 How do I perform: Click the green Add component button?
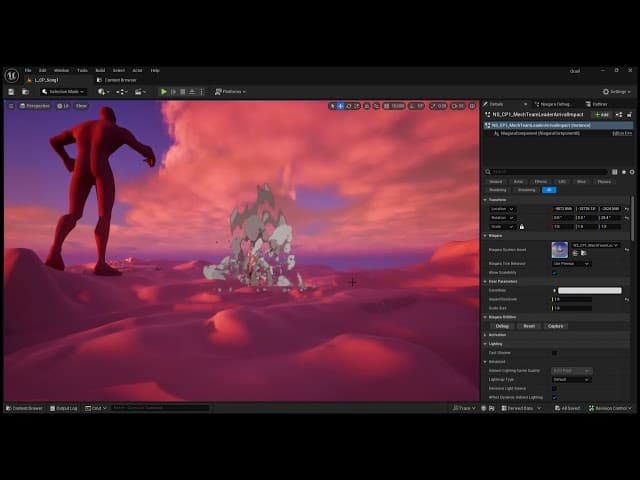(x=600, y=115)
